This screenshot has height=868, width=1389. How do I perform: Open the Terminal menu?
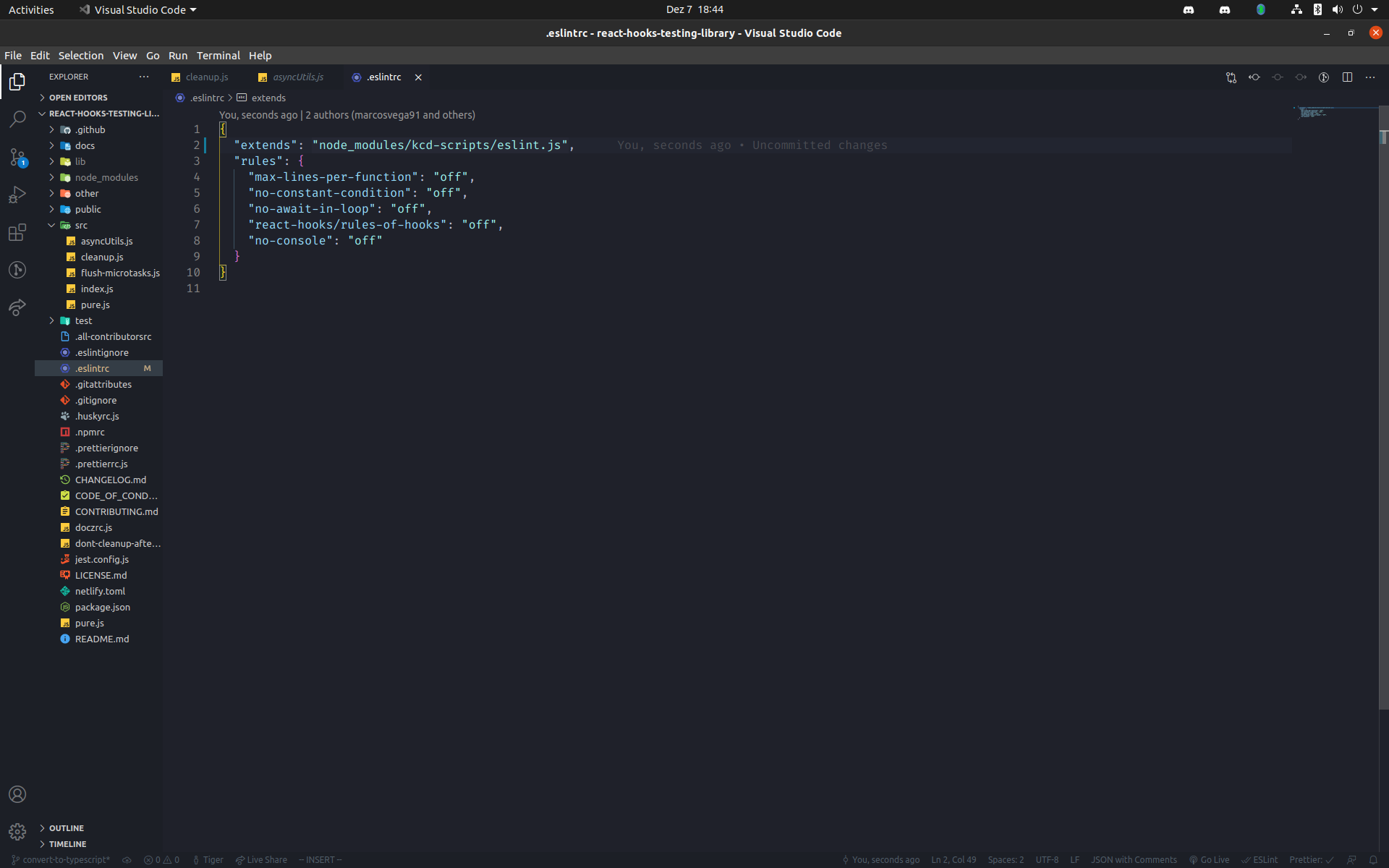tap(218, 56)
